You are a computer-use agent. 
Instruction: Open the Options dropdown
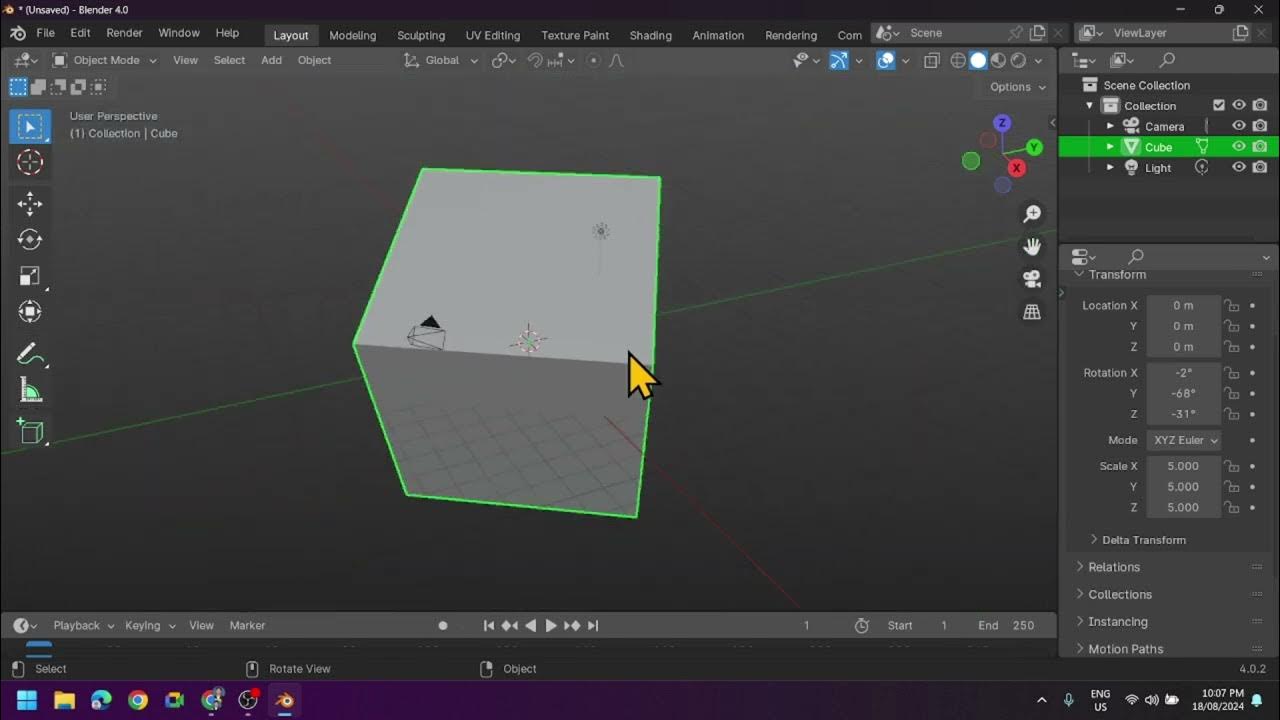pyautogui.click(x=1018, y=87)
